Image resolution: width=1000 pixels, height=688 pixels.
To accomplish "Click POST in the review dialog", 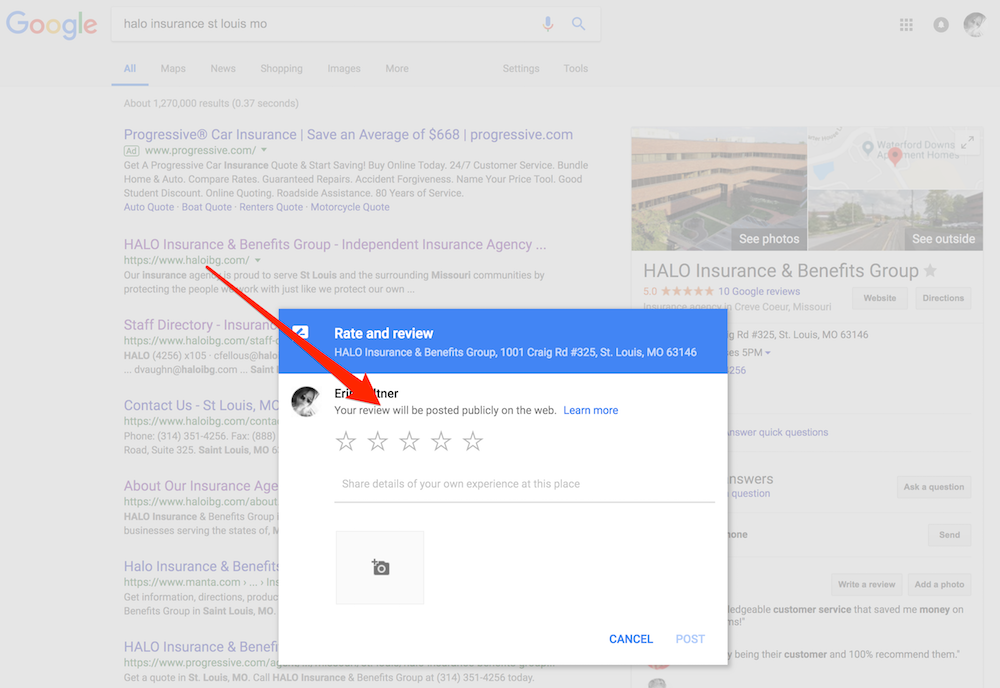I will 690,639.
